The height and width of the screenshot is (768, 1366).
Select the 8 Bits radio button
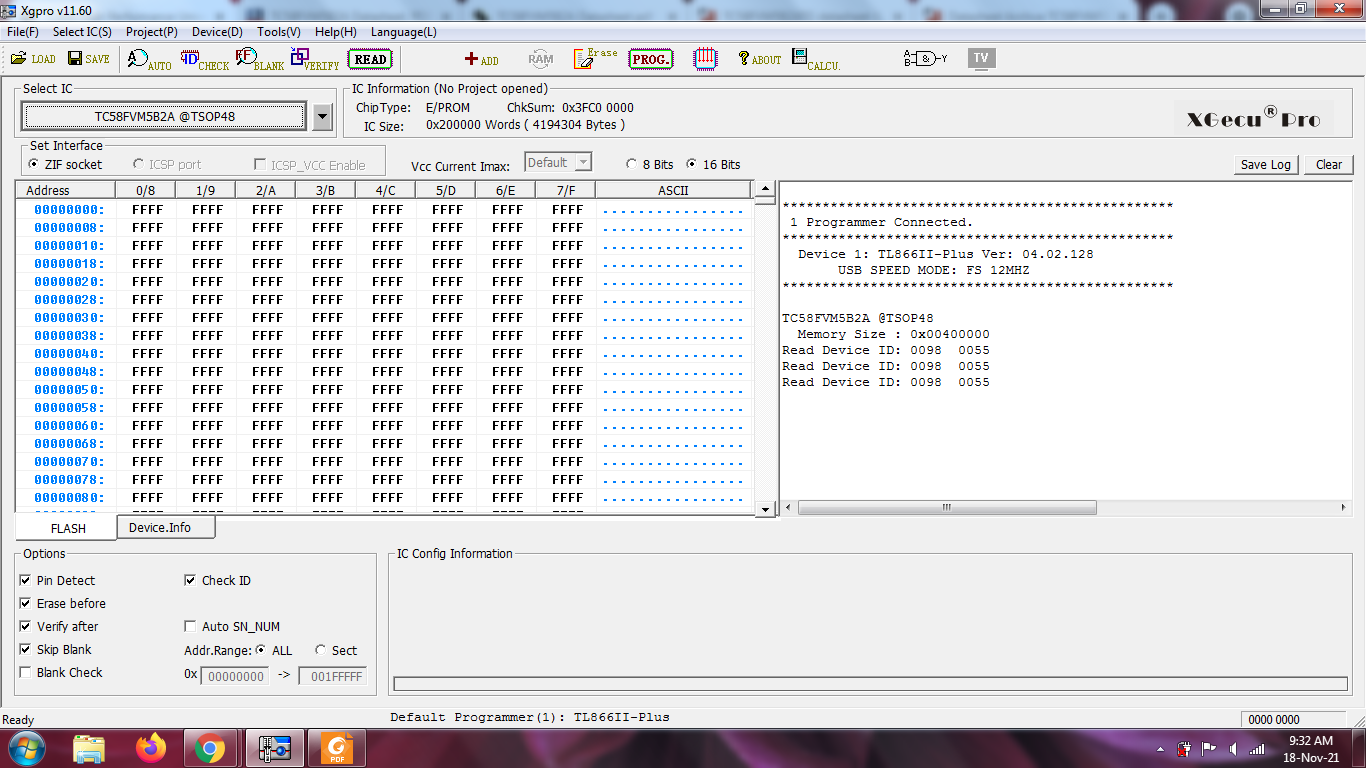coord(631,164)
